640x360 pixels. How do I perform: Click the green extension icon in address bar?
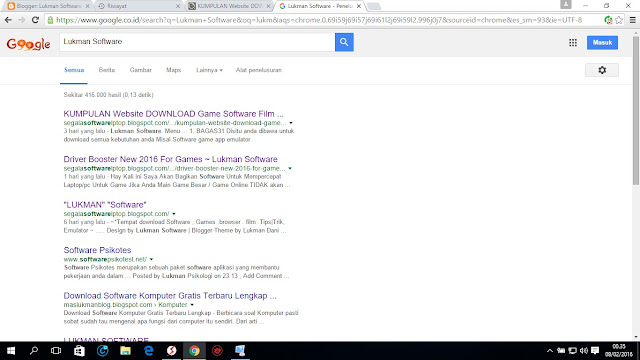[x=608, y=20]
